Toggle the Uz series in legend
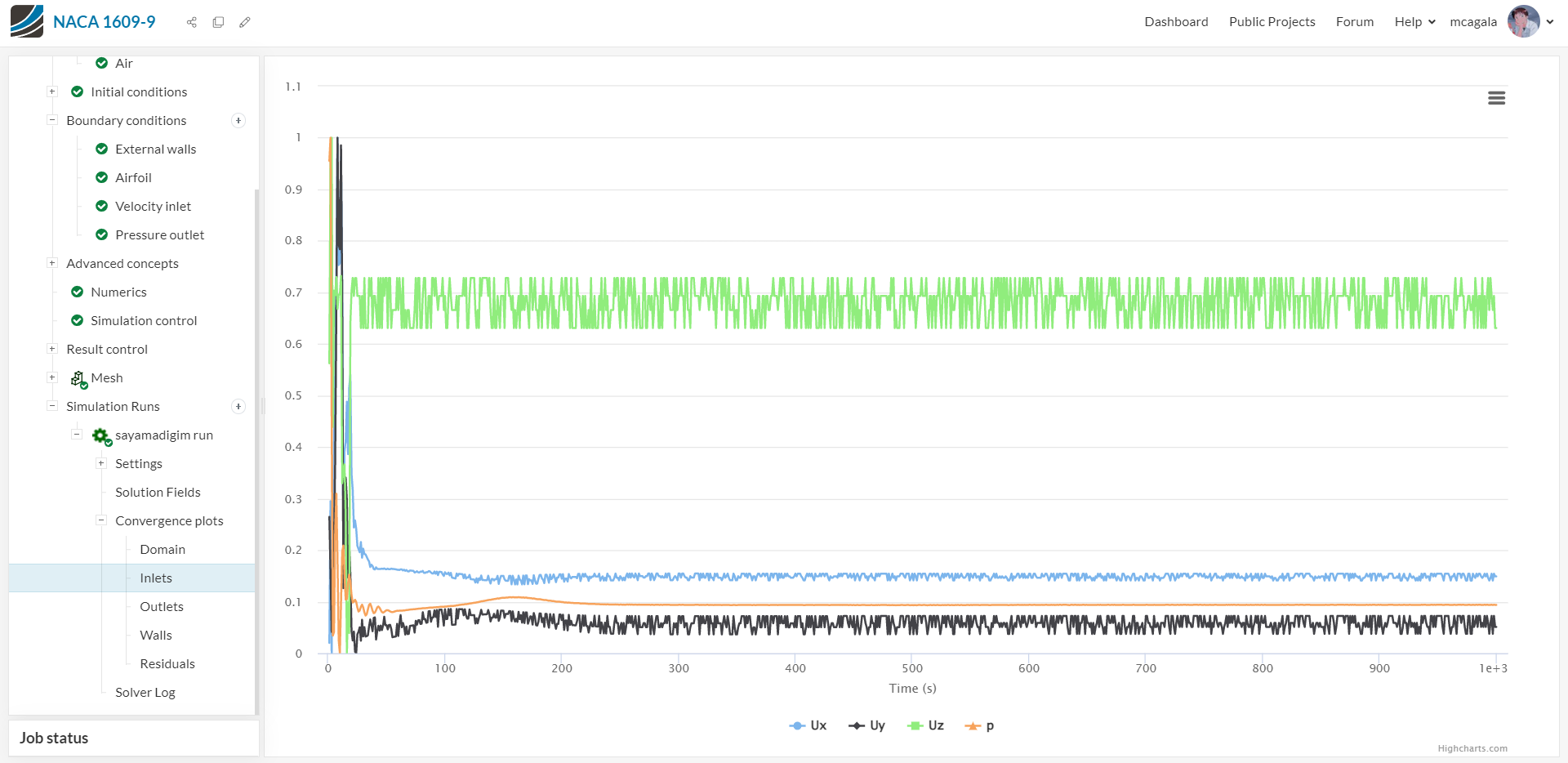 tap(925, 725)
